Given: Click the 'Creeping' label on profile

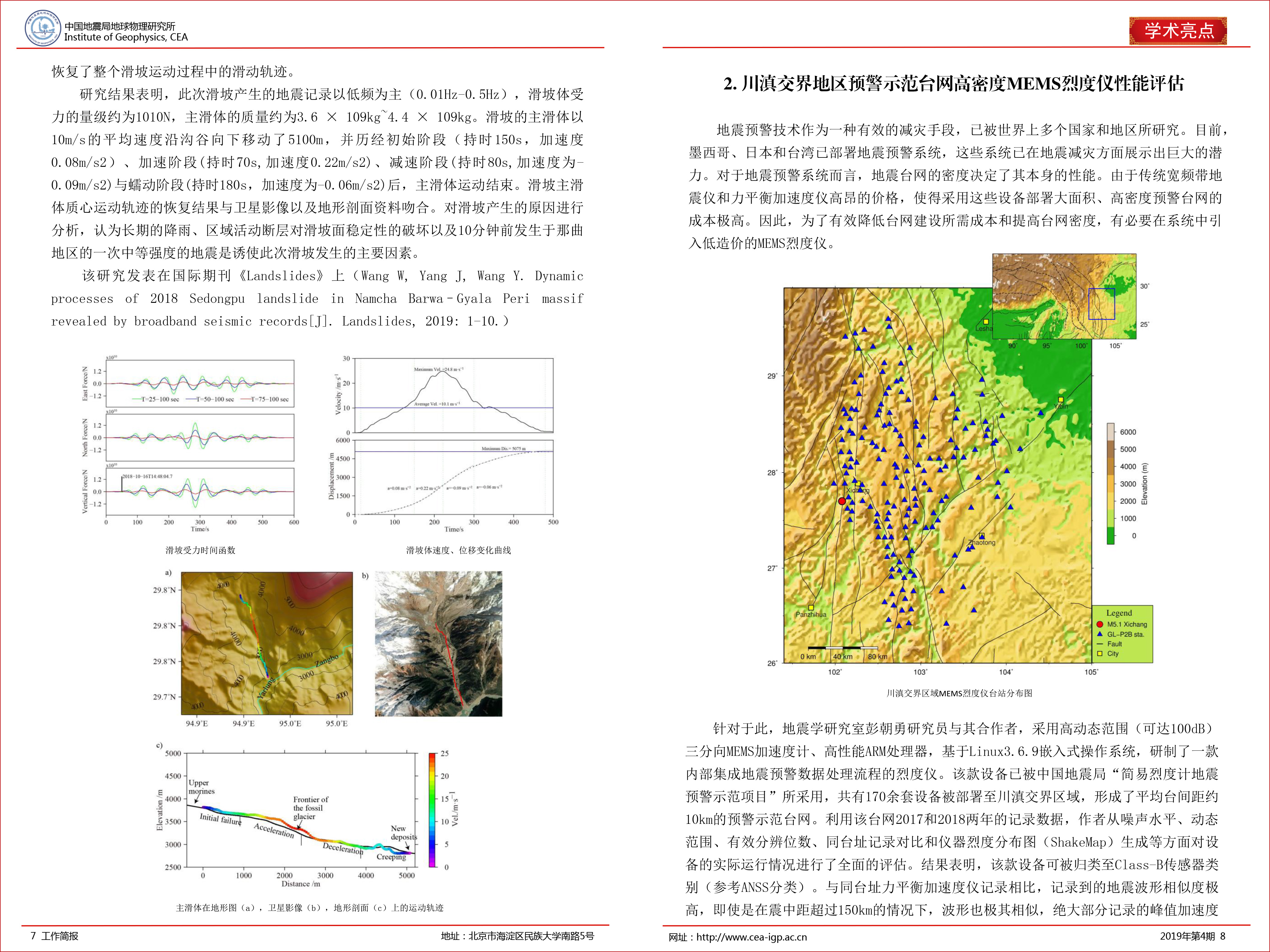Looking at the screenshot, I should (x=391, y=857).
